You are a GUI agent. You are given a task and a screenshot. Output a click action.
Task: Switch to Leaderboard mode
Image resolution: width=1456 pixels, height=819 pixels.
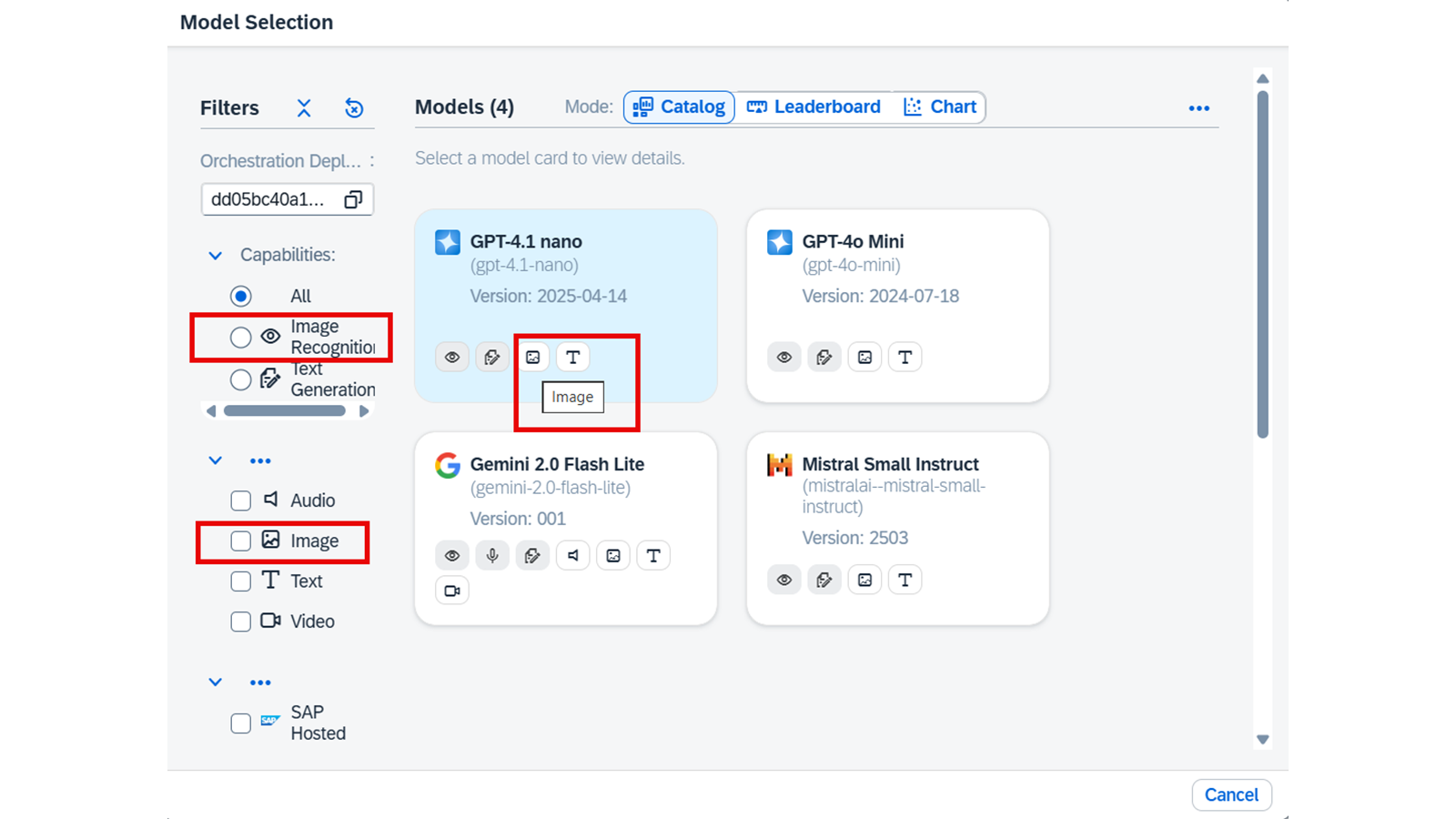pos(814,107)
